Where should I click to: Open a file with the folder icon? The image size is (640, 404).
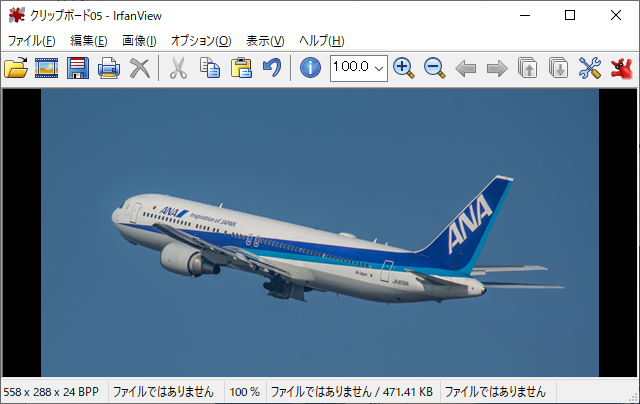[16, 68]
